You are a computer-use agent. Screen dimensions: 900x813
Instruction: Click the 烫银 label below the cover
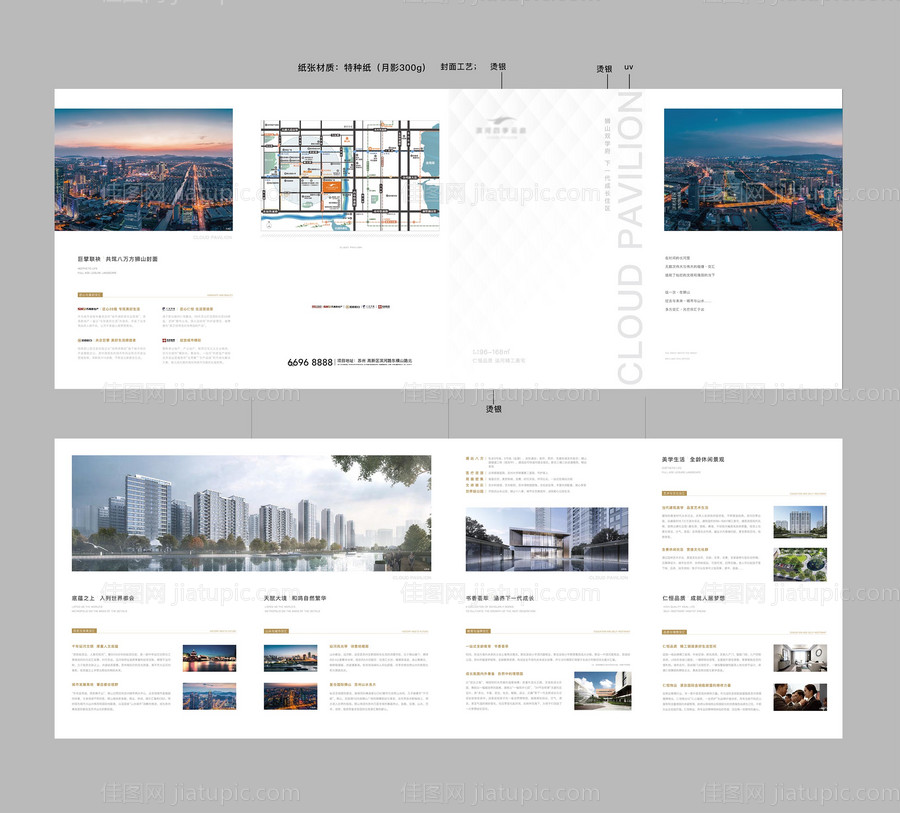[x=494, y=409]
